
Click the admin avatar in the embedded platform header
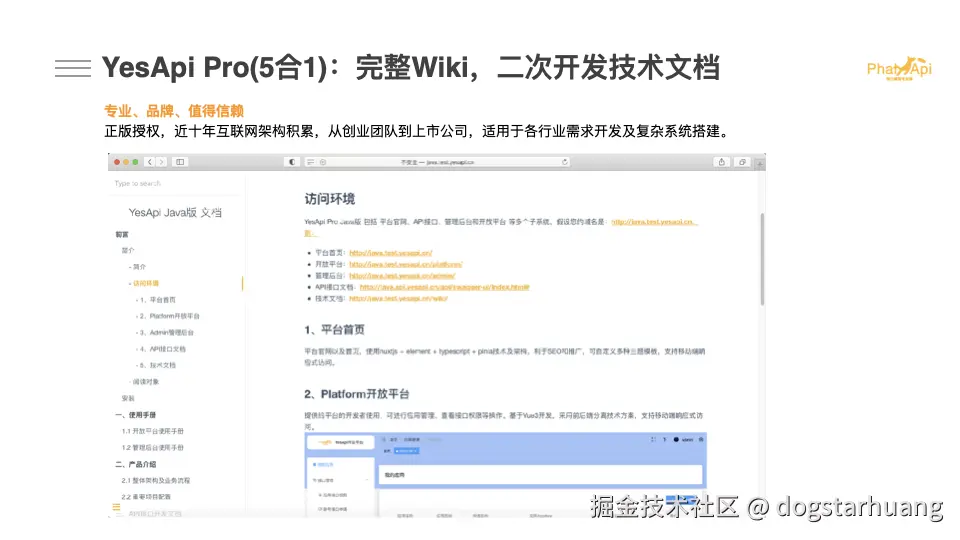(x=676, y=440)
